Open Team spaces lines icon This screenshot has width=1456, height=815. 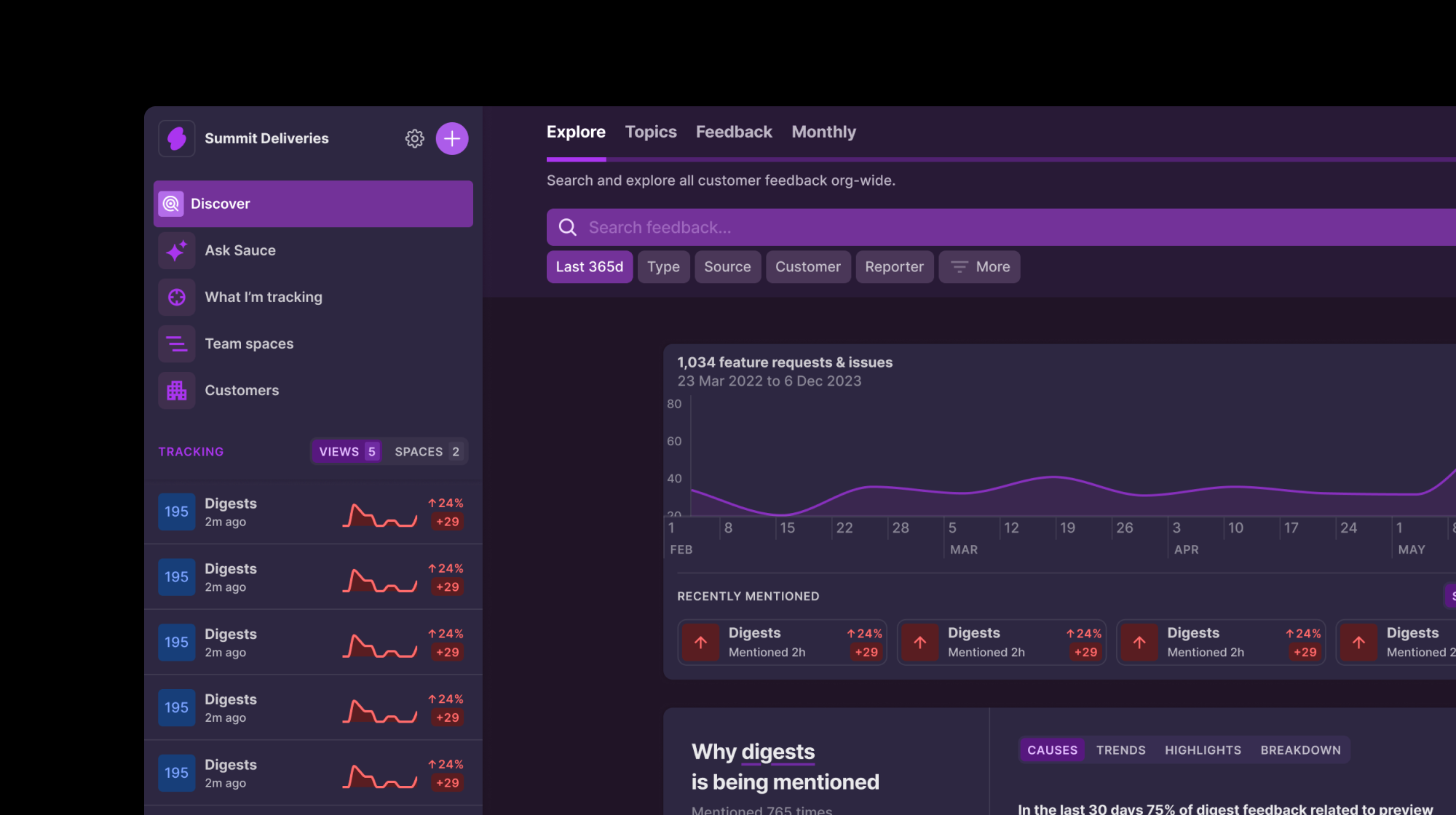[x=177, y=343]
